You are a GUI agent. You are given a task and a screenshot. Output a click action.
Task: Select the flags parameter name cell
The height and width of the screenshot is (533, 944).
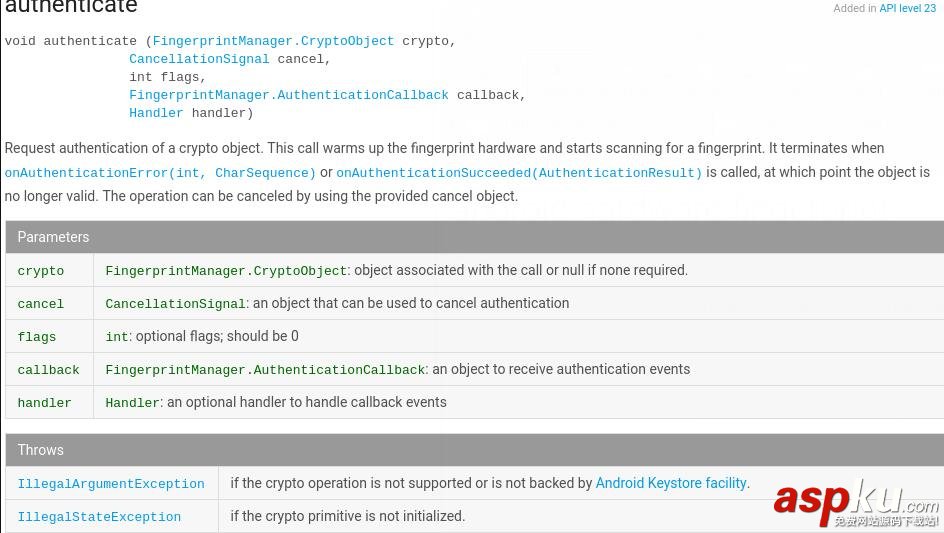[37, 337]
